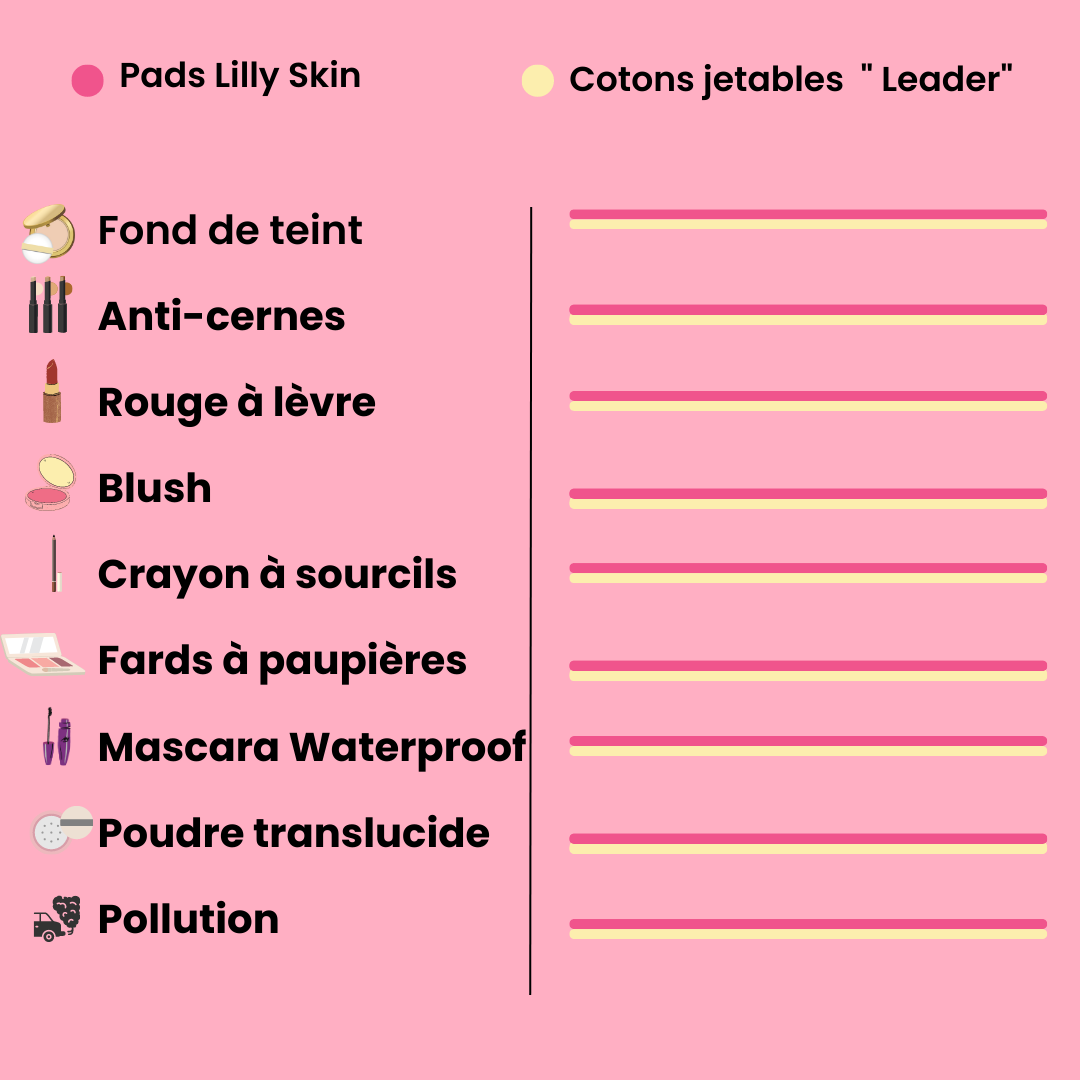
Task: Click the yellow Cotons jetables legend dot
Action: [538, 81]
